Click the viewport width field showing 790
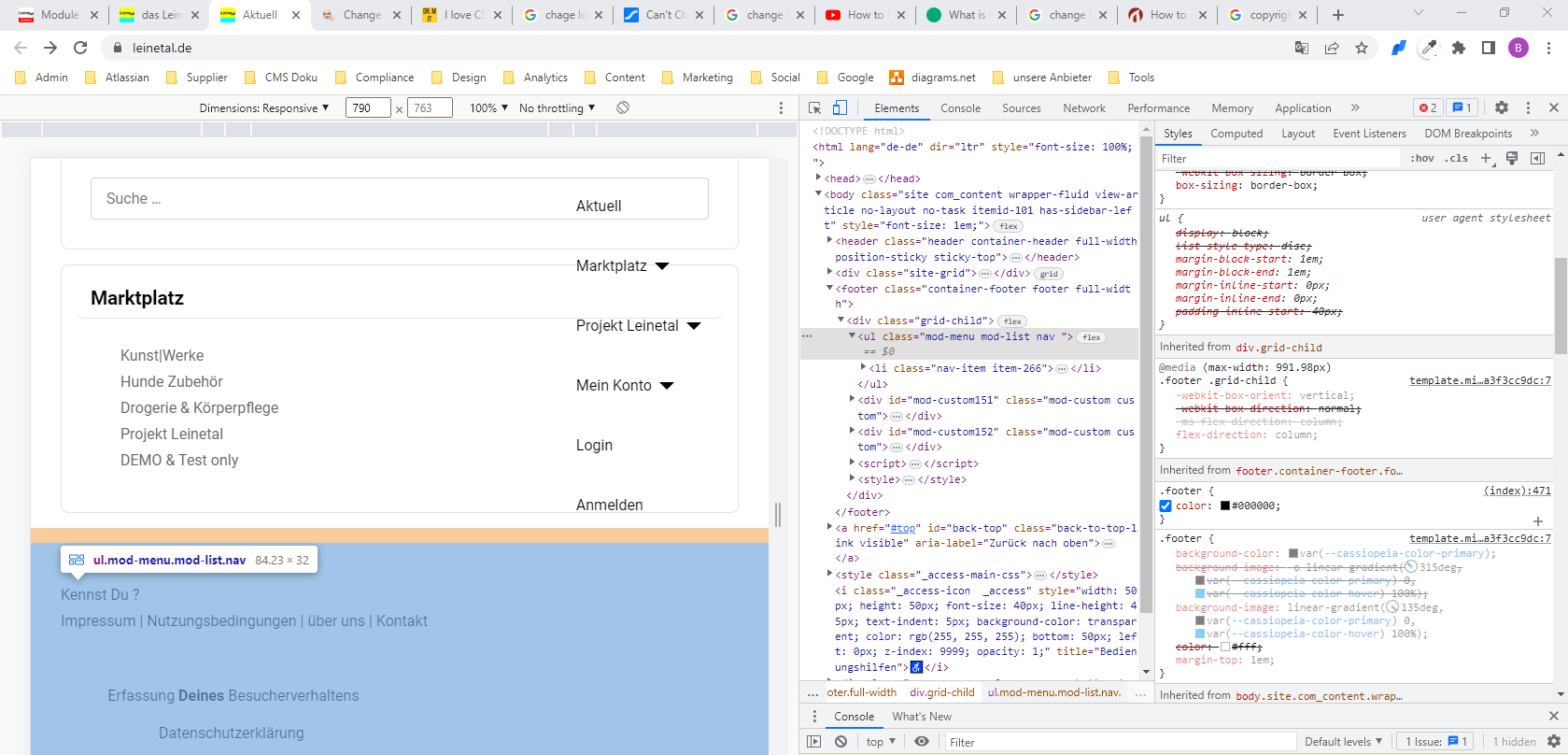Image resolution: width=1568 pixels, height=755 pixels. point(368,107)
